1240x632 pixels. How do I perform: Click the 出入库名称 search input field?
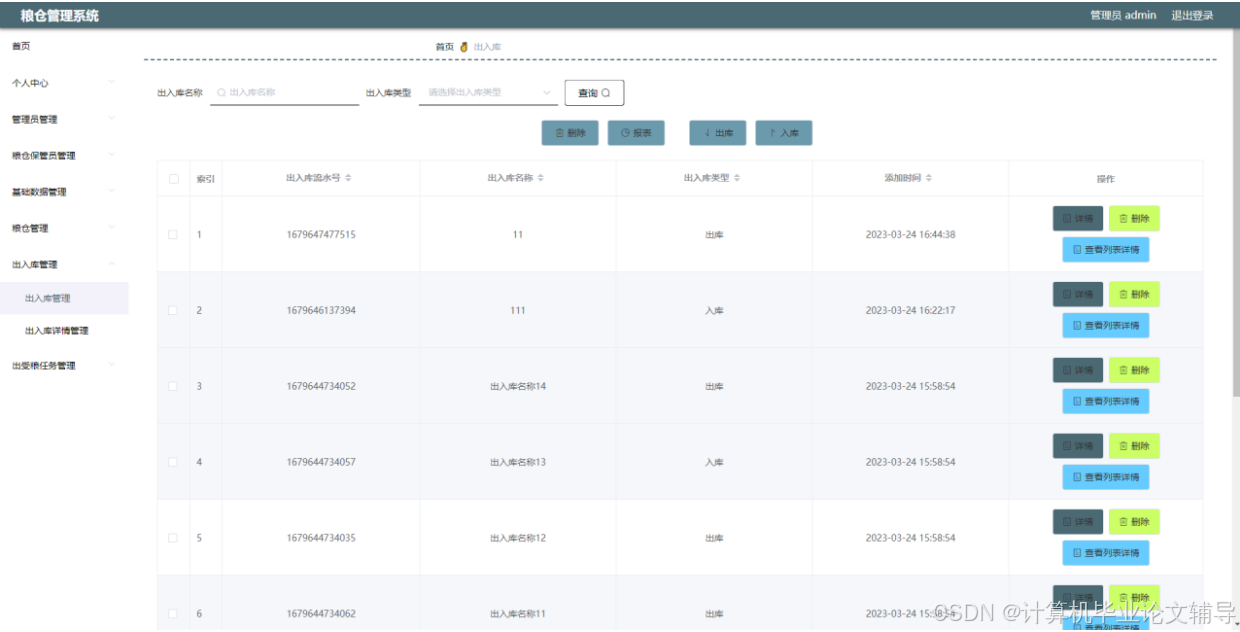pyautogui.click(x=284, y=92)
